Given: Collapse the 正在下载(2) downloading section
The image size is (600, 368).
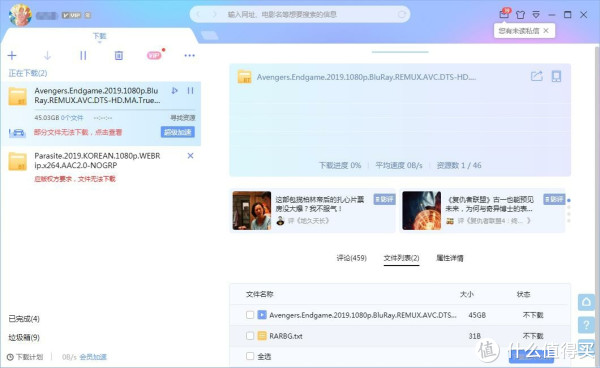Looking at the screenshot, I should [28, 73].
